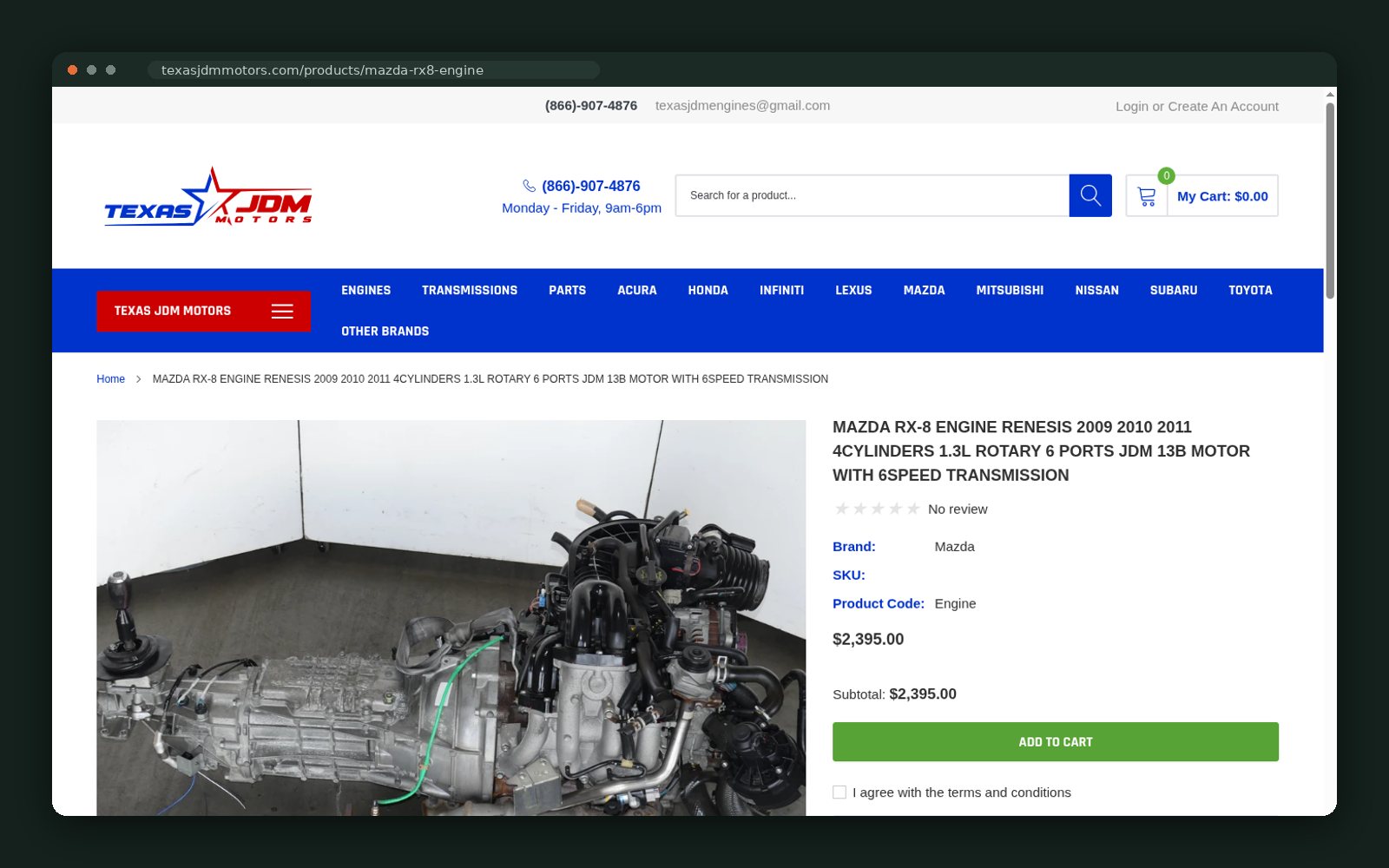Click the Texas JDM Motors logo
Viewport: 1389px width, 868px height.
208,196
